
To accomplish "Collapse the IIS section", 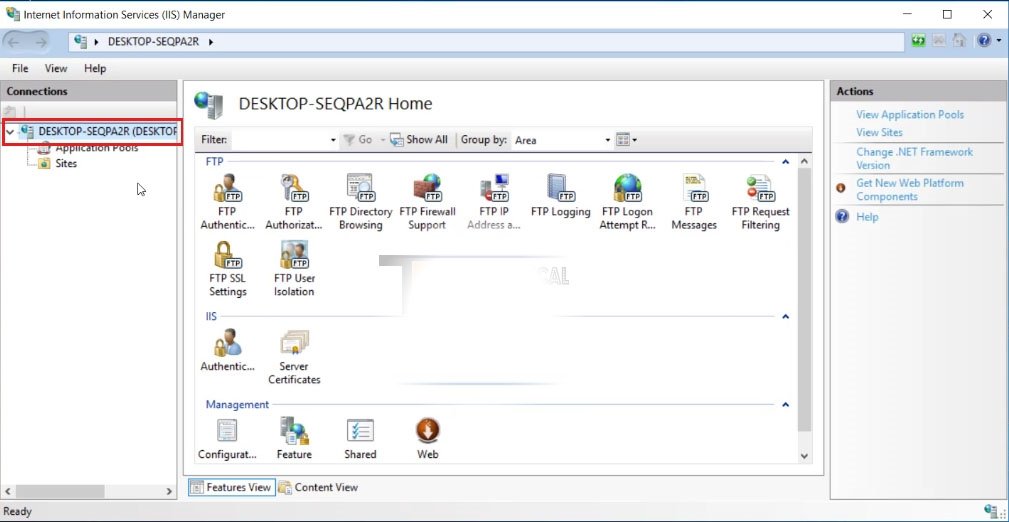I will tap(785, 317).
